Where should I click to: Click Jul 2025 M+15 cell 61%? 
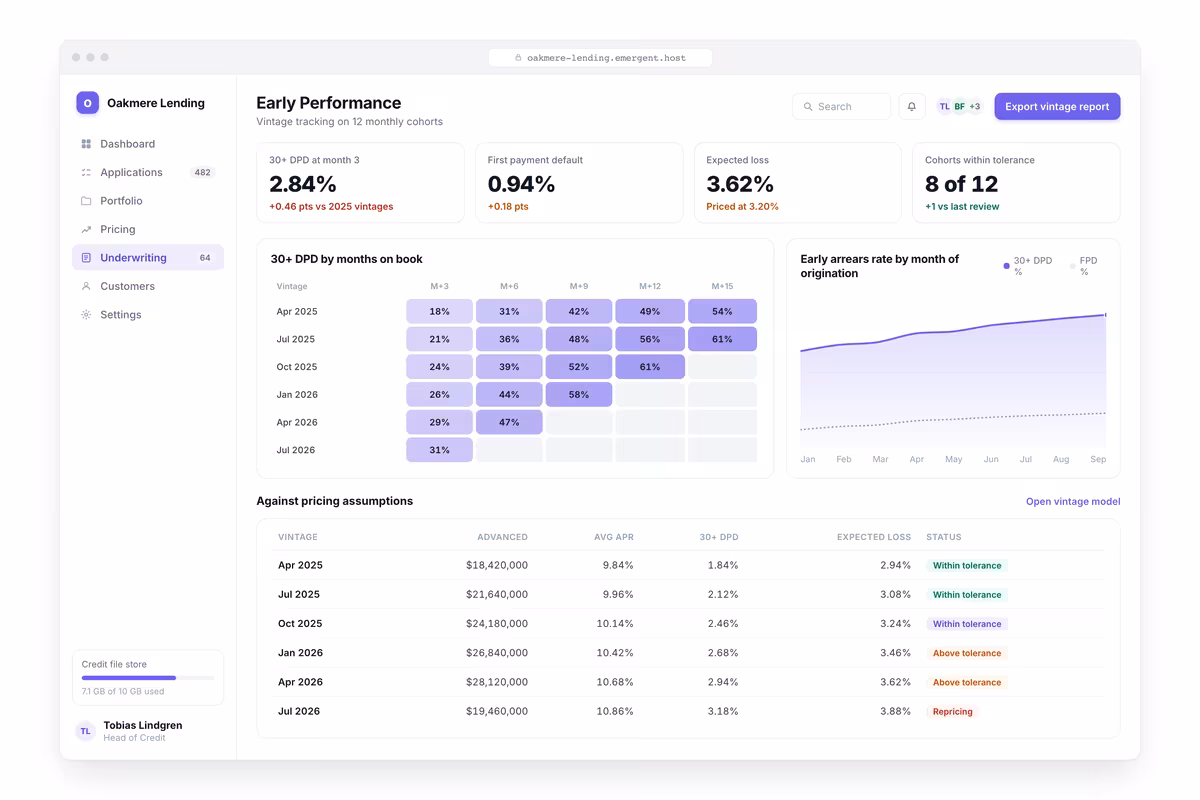point(722,339)
